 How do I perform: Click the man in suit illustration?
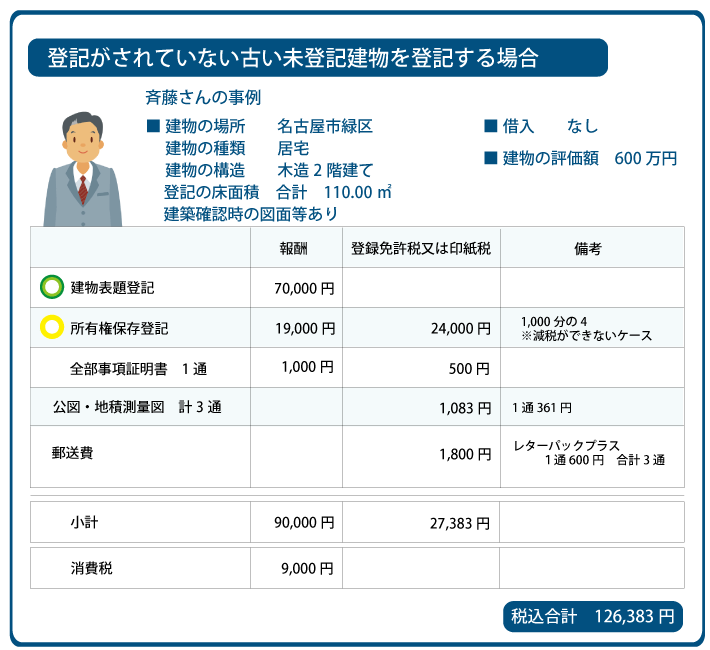click(82, 169)
